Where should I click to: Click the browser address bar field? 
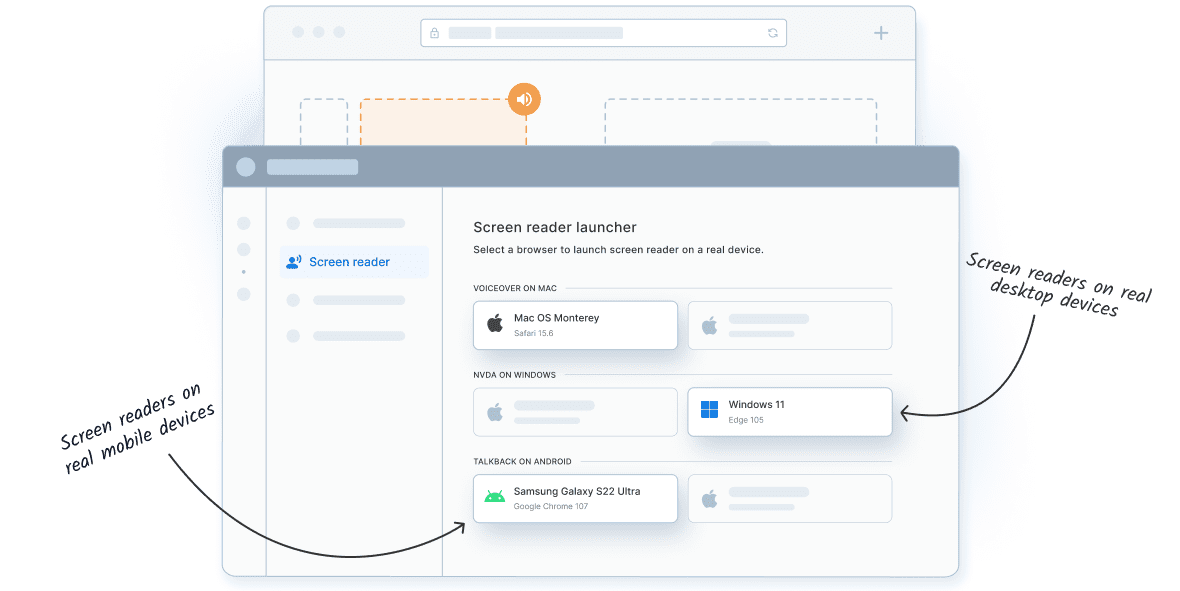coord(600,32)
